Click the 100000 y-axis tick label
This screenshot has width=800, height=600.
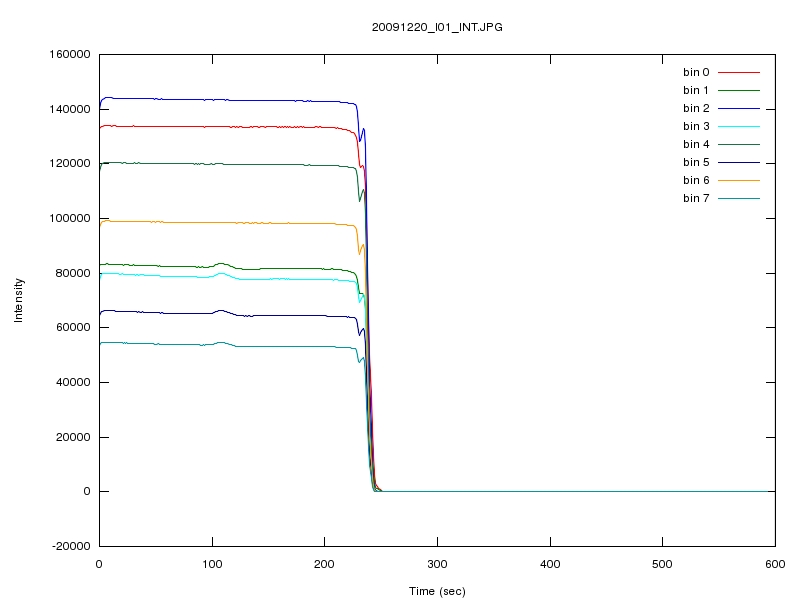point(69,218)
